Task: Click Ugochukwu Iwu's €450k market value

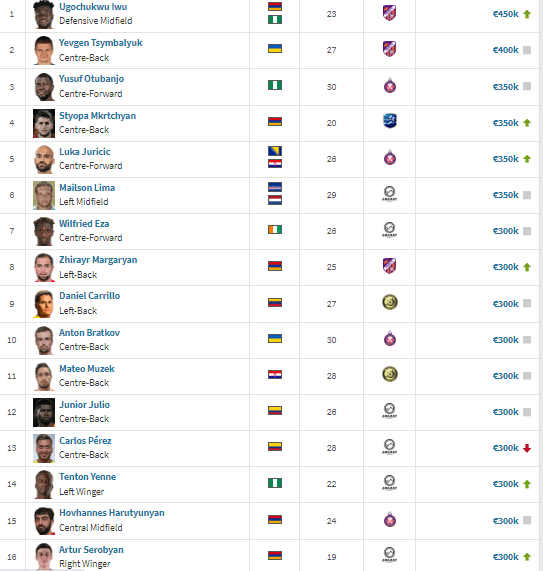Action: (505, 14)
